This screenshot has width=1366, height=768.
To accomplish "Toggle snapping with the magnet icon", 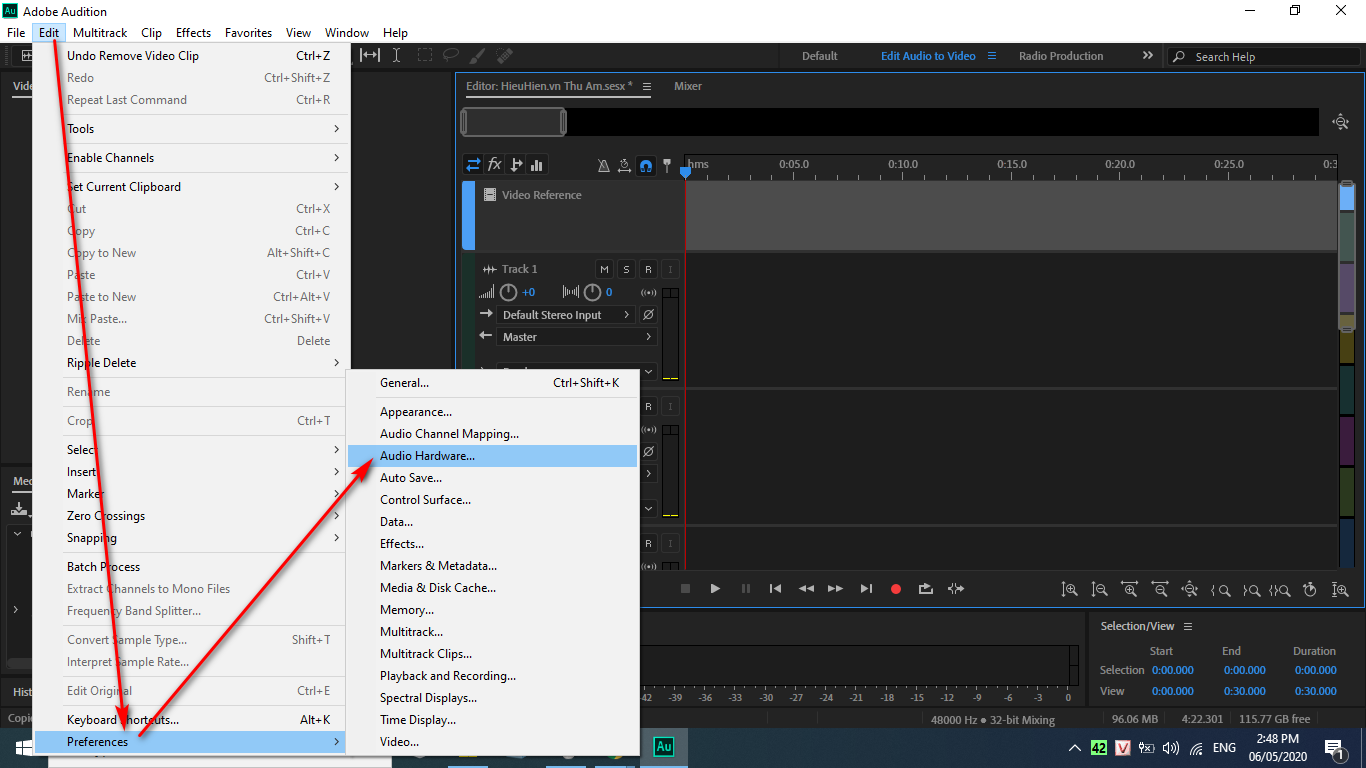I will [645, 164].
